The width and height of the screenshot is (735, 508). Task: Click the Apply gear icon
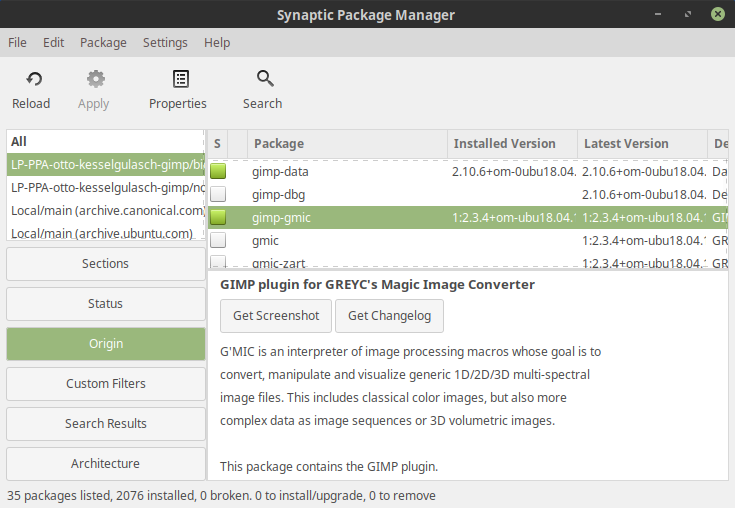click(x=96, y=79)
